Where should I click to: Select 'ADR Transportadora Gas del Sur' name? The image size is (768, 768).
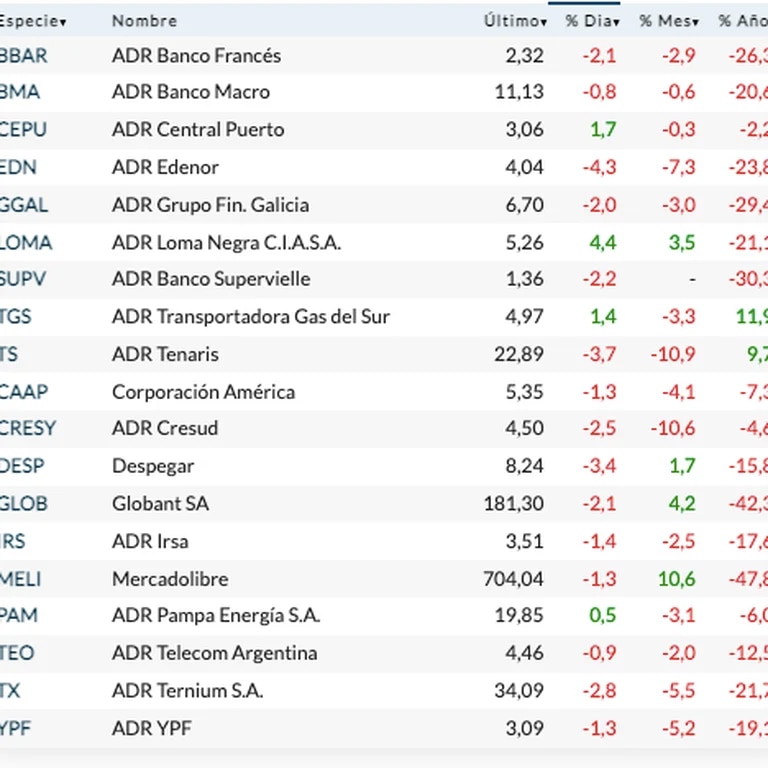251,317
